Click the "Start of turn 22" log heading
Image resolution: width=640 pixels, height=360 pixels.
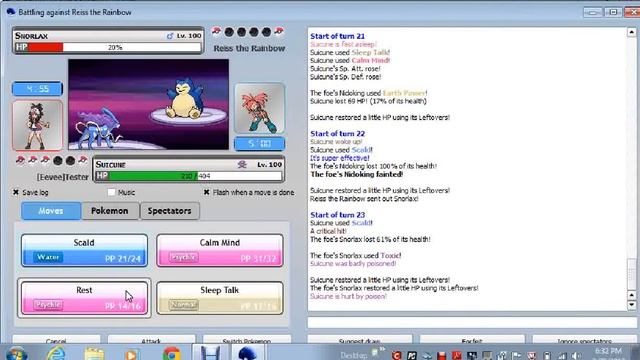pos(338,133)
